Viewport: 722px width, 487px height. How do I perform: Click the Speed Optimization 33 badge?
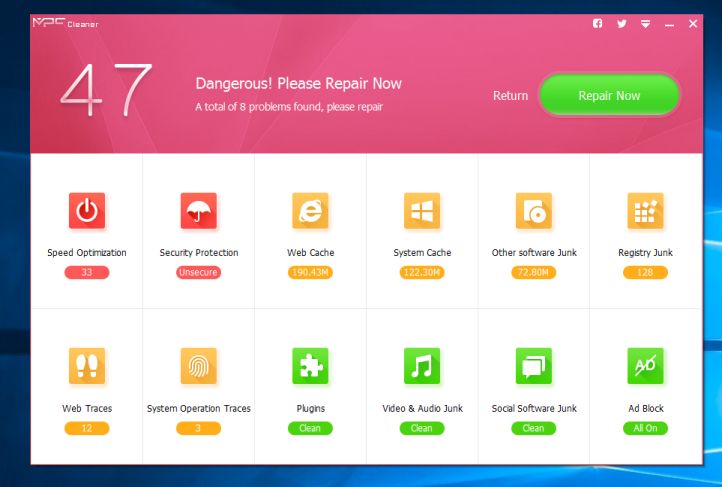(87, 272)
